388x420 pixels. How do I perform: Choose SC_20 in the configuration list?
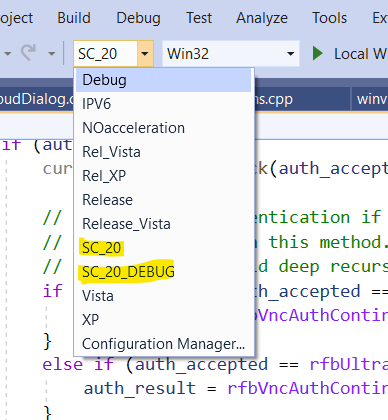(x=163, y=248)
